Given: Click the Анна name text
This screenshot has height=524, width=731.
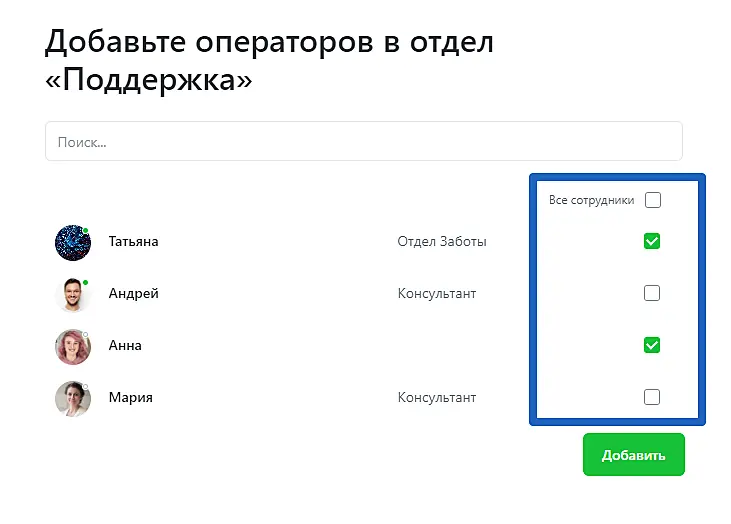Looking at the screenshot, I should [125, 346].
